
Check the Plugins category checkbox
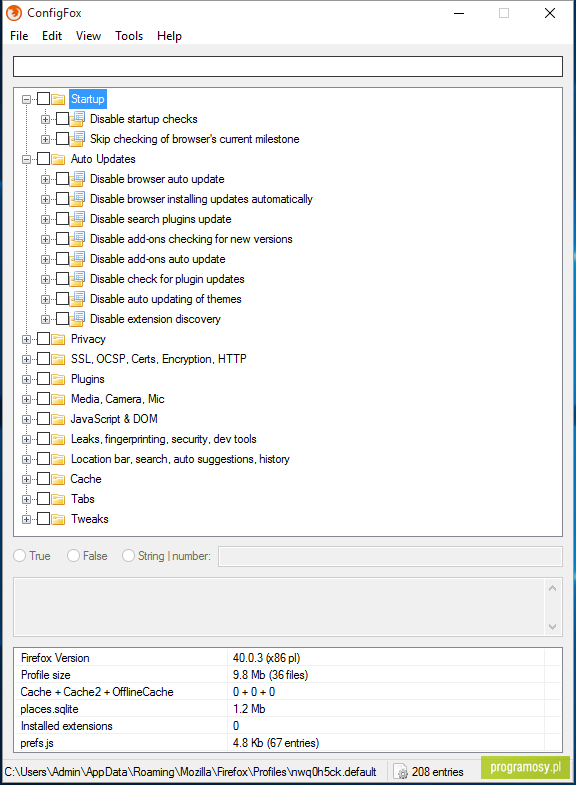click(44, 379)
